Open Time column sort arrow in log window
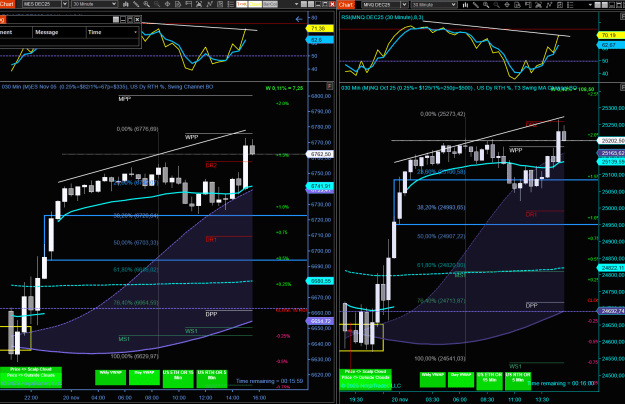This screenshot has width=625, height=404. (x=136, y=32)
